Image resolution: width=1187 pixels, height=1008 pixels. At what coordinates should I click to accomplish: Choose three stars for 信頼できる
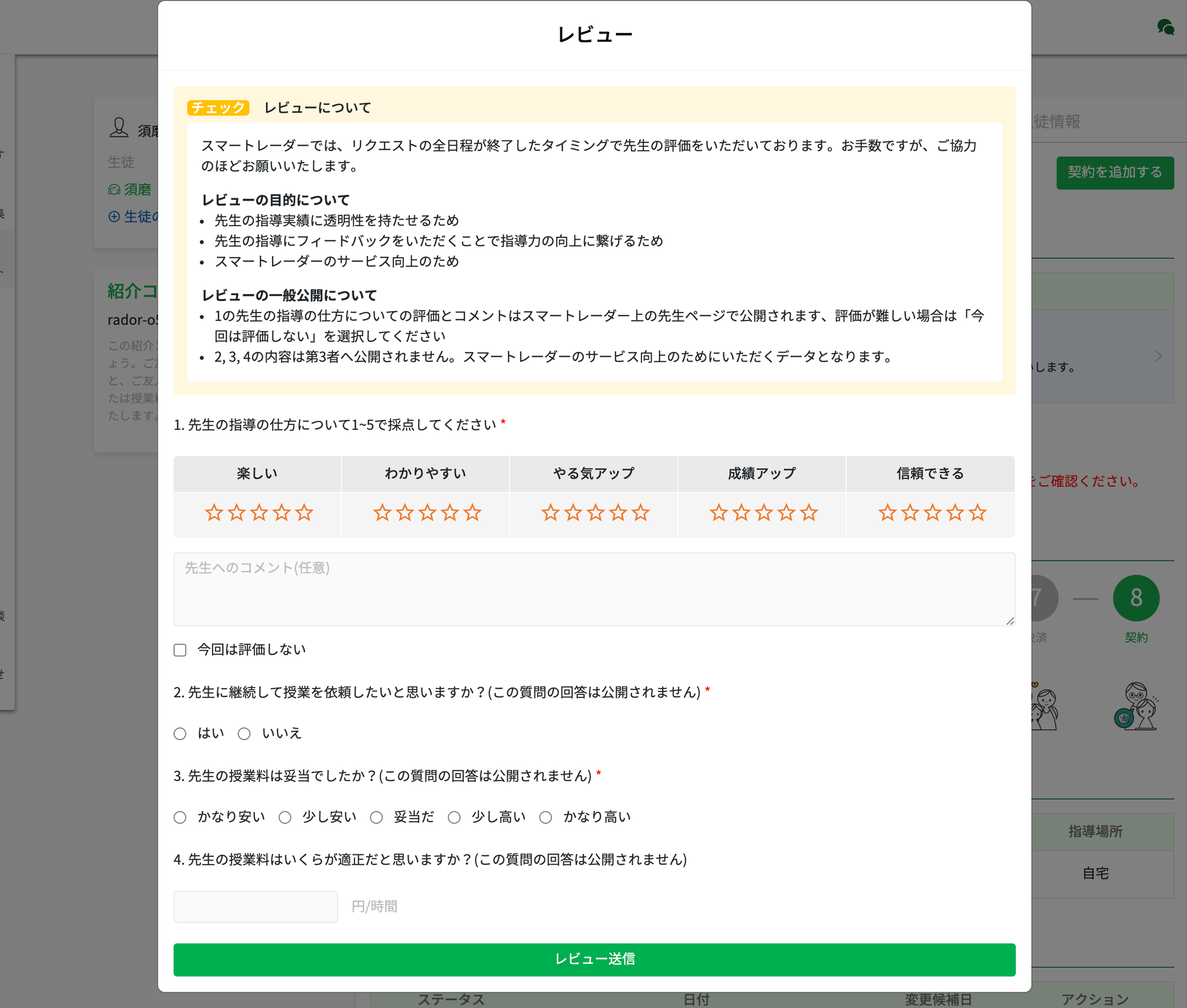coord(933,512)
